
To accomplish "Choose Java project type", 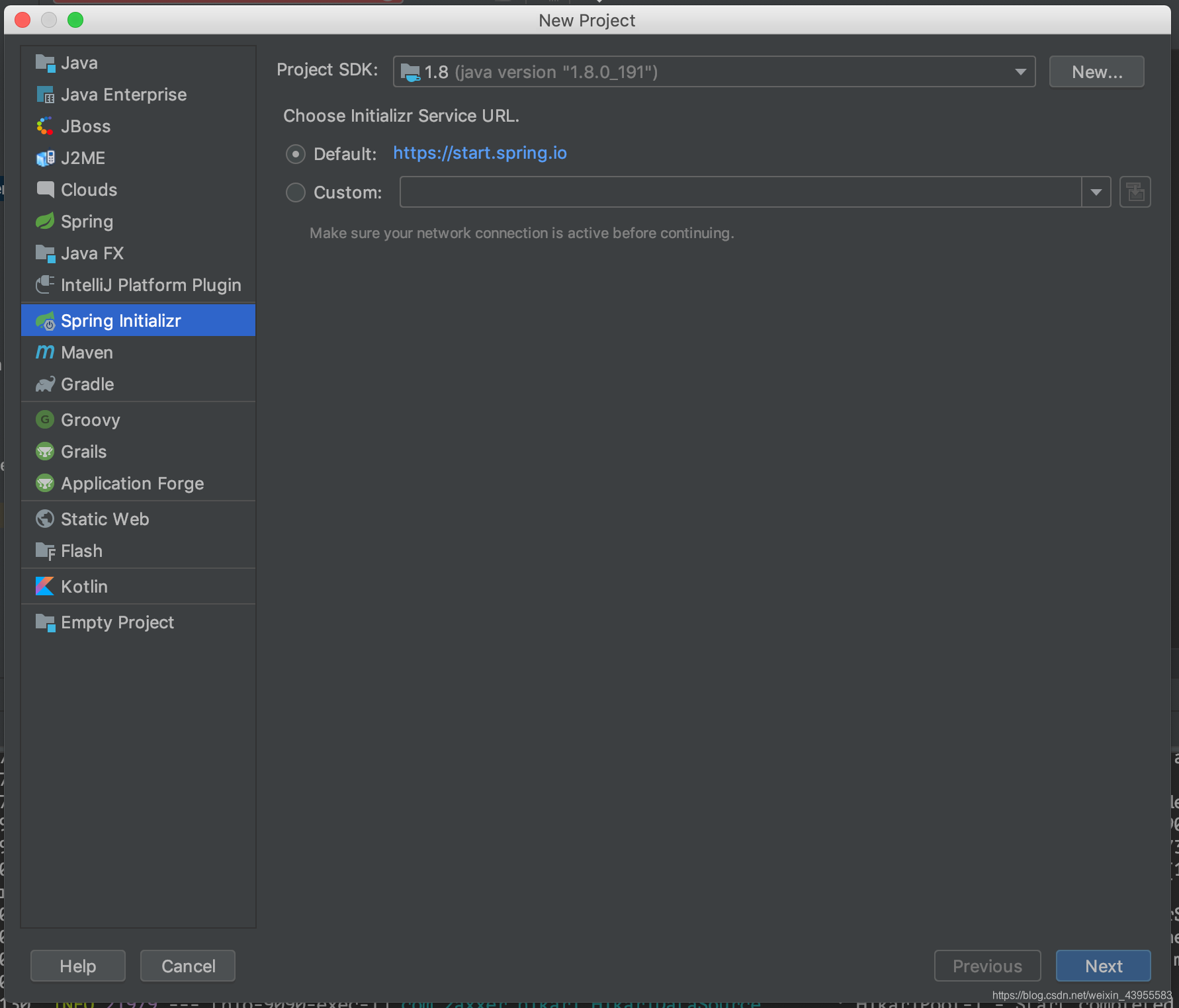I will (x=138, y=63).
